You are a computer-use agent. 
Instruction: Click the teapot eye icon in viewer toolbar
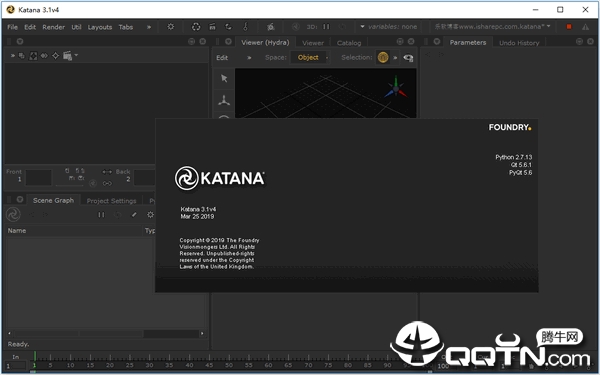pyautogui.click(x=408, y=58)
